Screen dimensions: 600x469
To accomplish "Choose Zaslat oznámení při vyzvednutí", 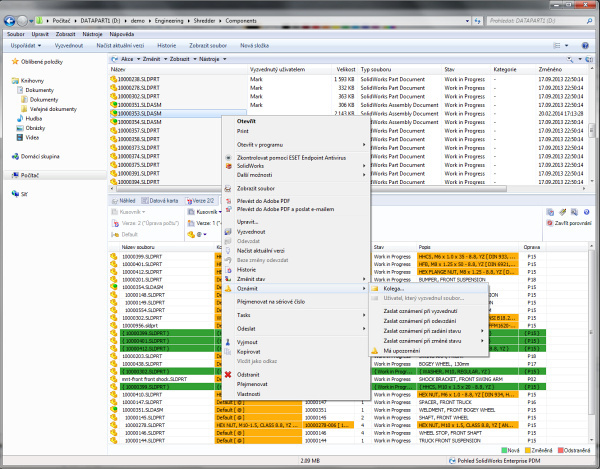I will click(x=420, y=311).
